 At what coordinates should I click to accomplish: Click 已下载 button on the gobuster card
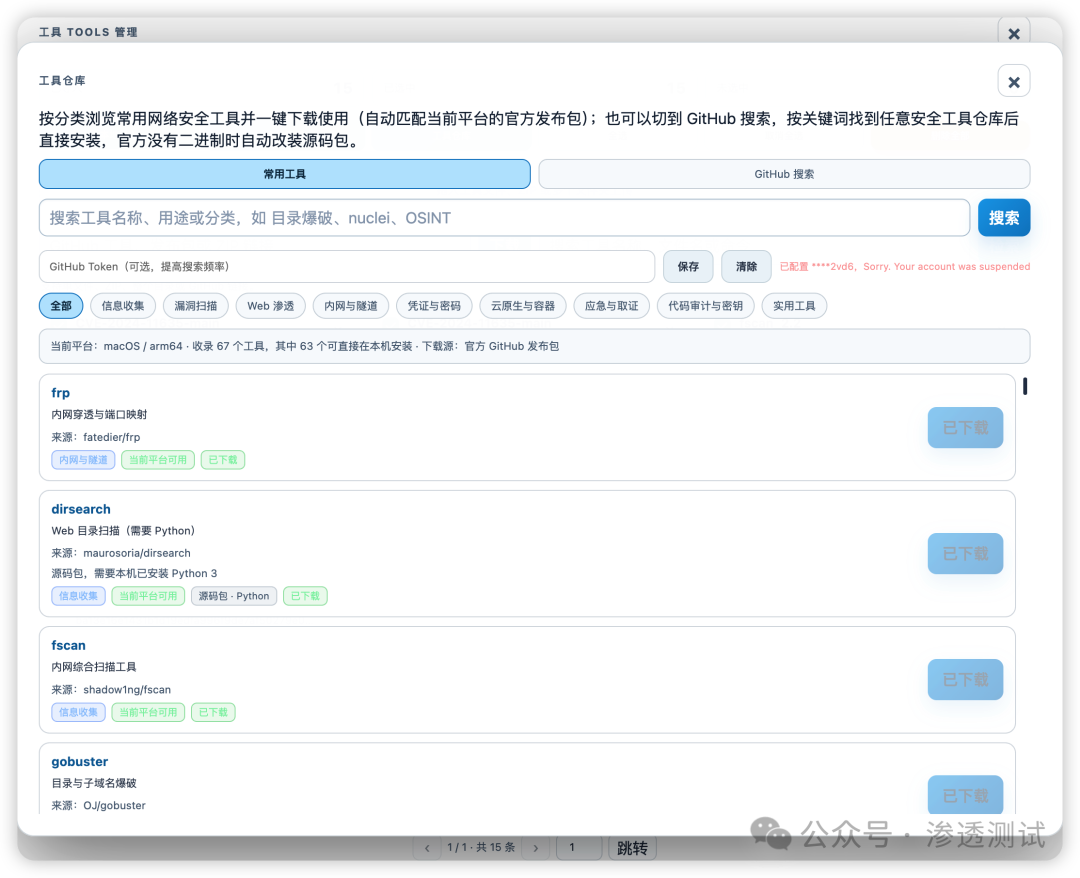[x=965, y=795]
